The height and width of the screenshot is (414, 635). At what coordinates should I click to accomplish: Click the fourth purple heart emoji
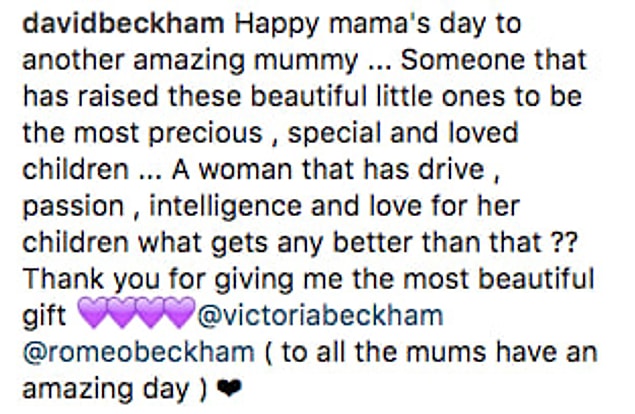[179, 312]
